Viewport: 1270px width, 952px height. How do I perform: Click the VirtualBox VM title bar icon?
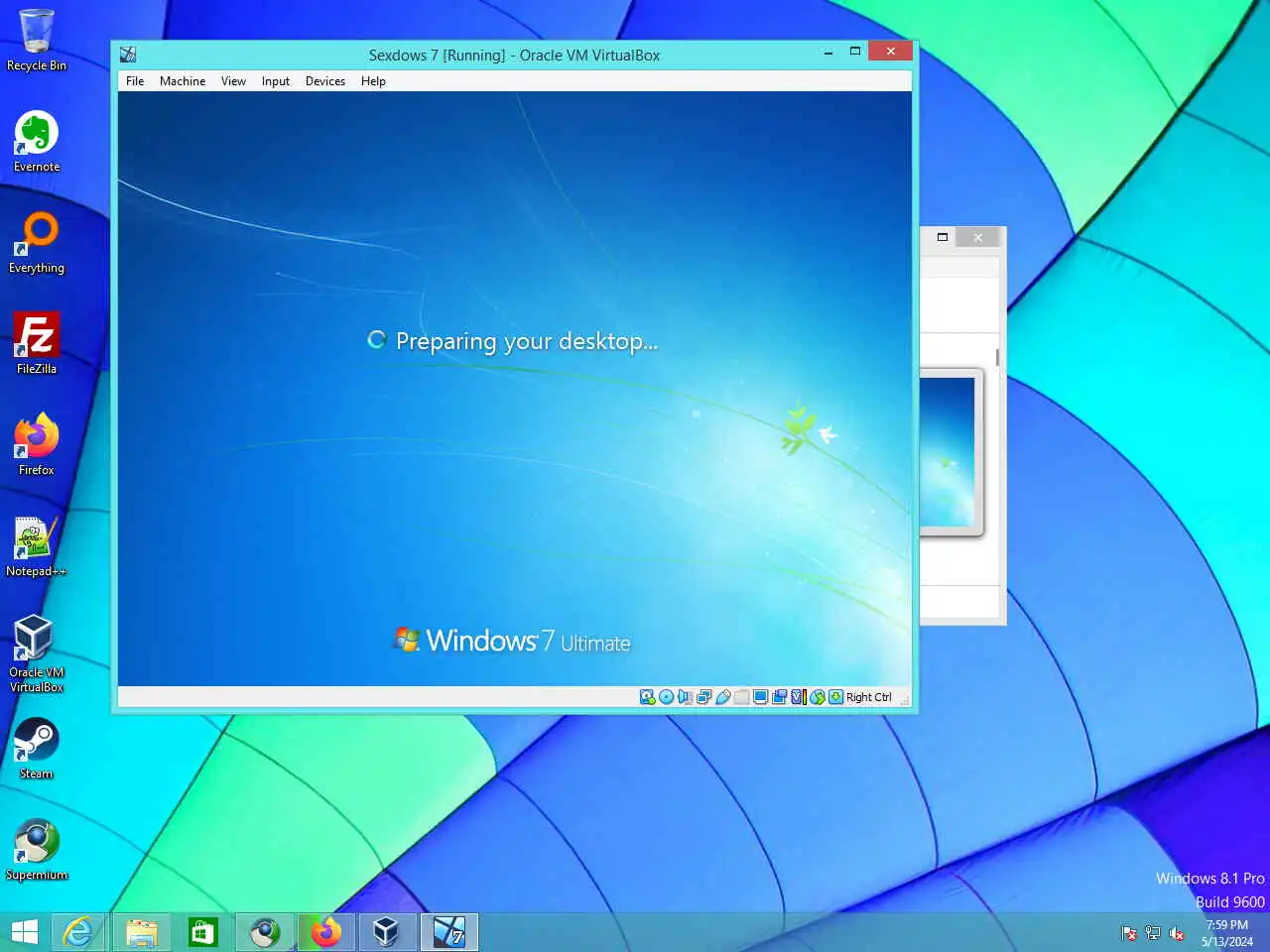click(x=128, y=55)
